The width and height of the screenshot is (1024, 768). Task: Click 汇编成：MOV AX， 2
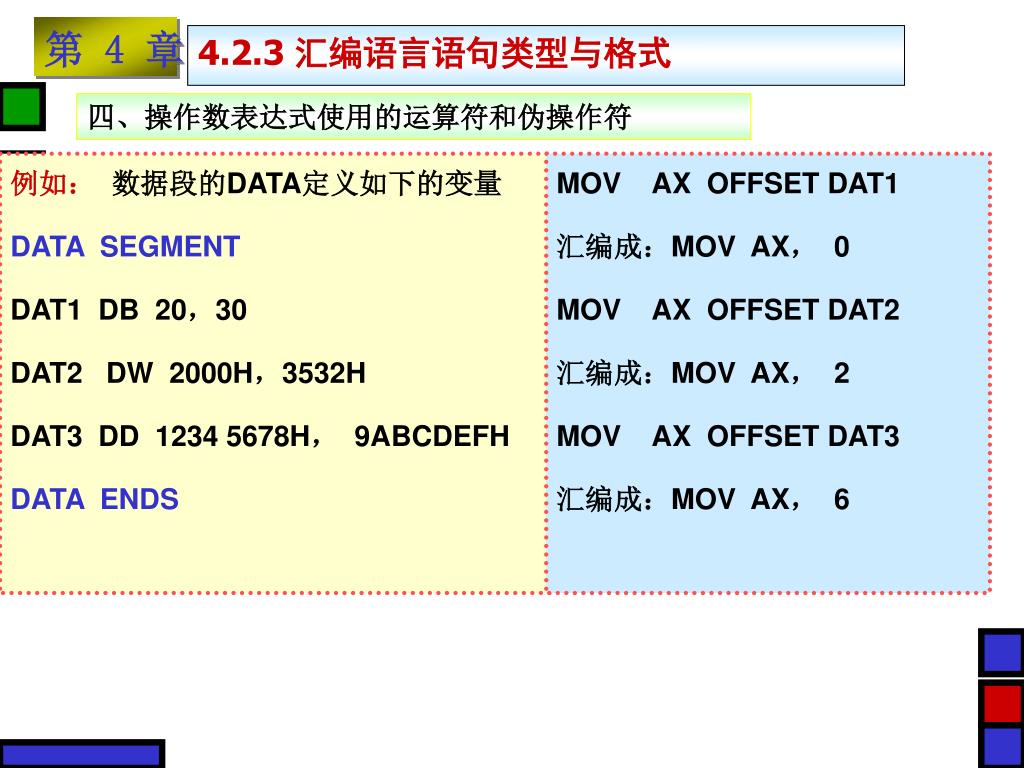coord(703,373)
